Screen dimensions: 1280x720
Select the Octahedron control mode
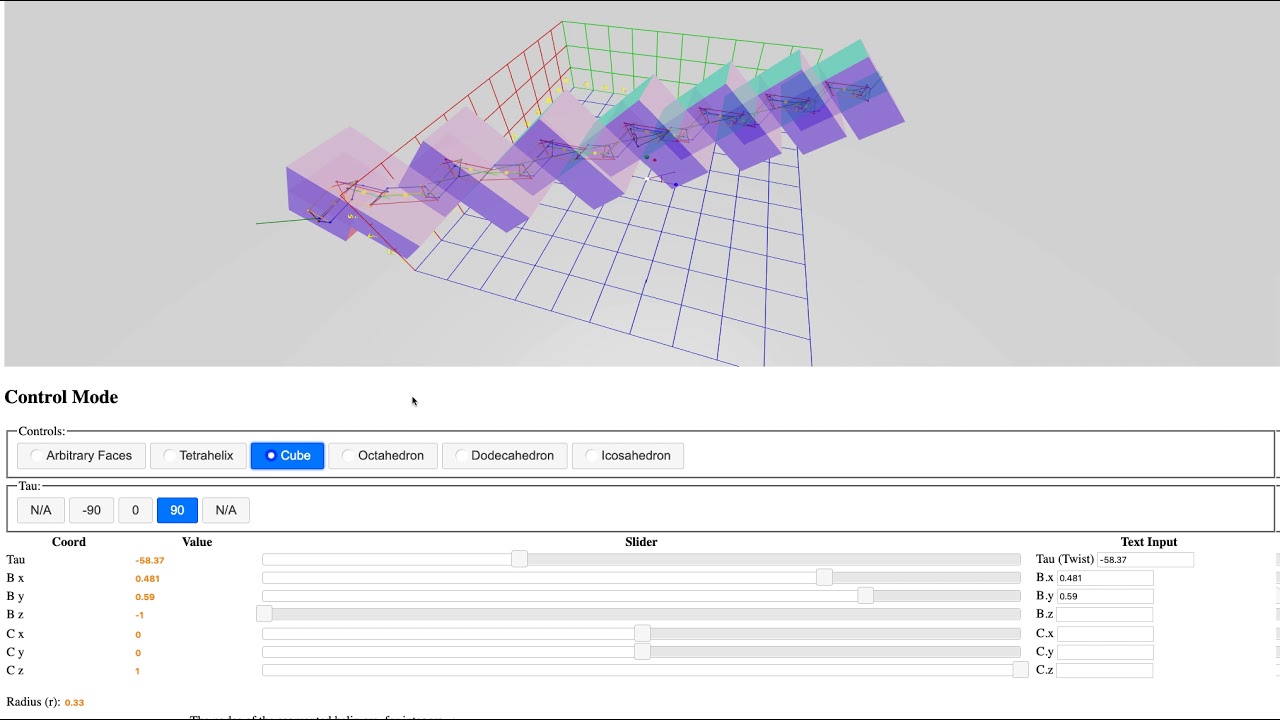[x=382, y=456]
